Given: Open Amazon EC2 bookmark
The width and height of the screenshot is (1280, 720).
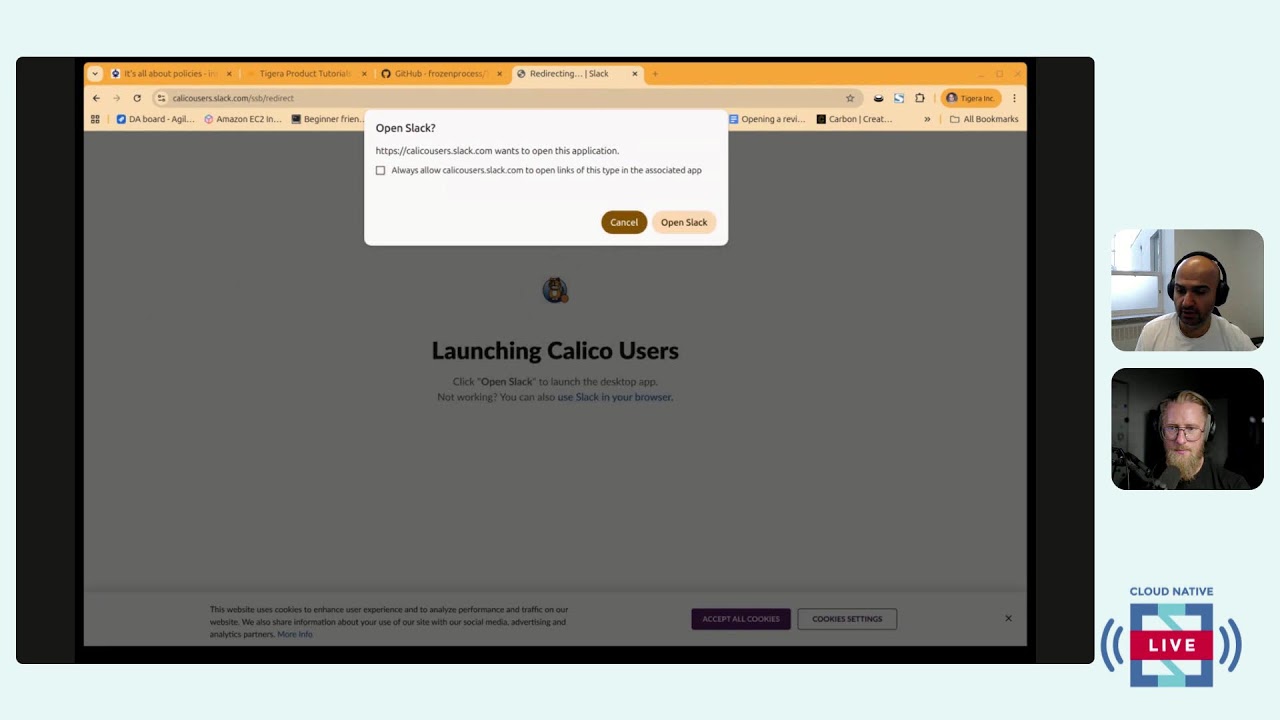Looking at the screenshot, I should point(242,119).
